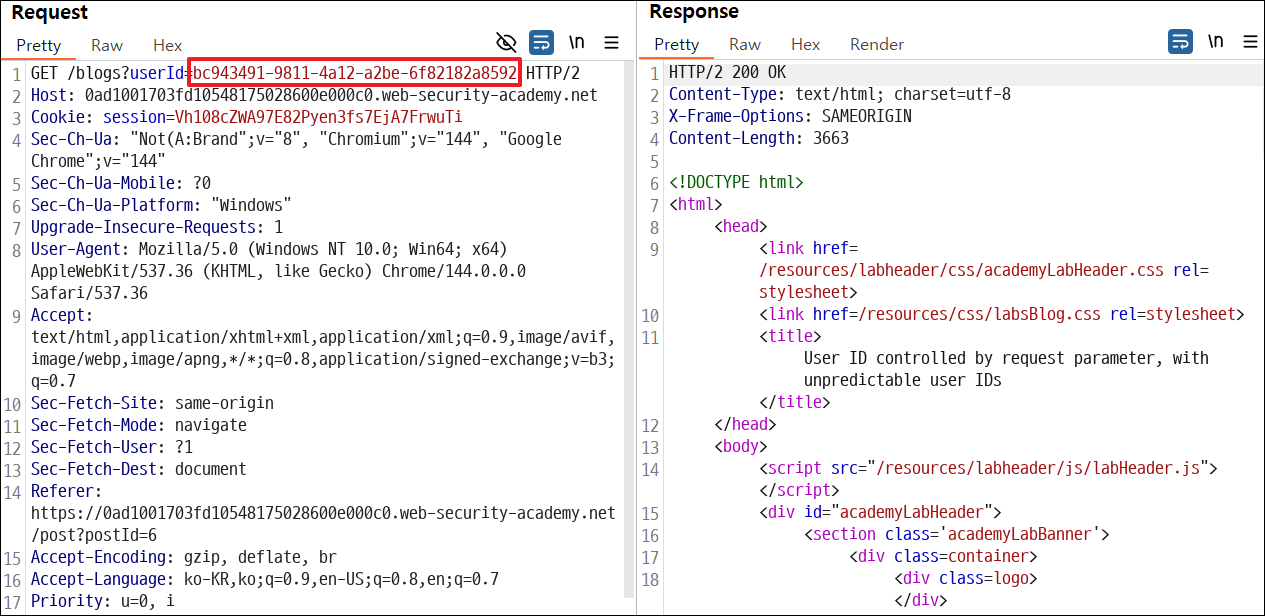Click the highlighted userId GUID value
The height and width of the screenshot is (616, 1265).
[x=355, y=73]
